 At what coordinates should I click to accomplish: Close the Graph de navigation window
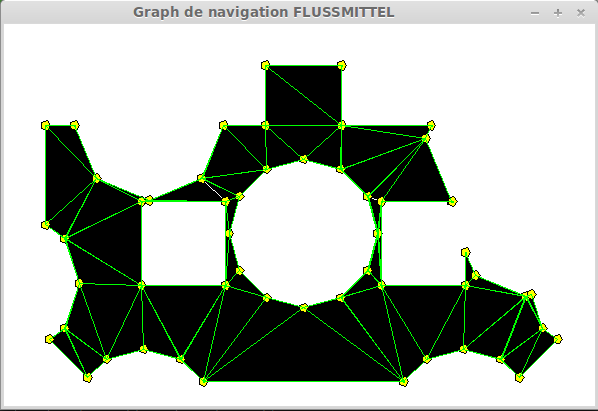[581, 13]
